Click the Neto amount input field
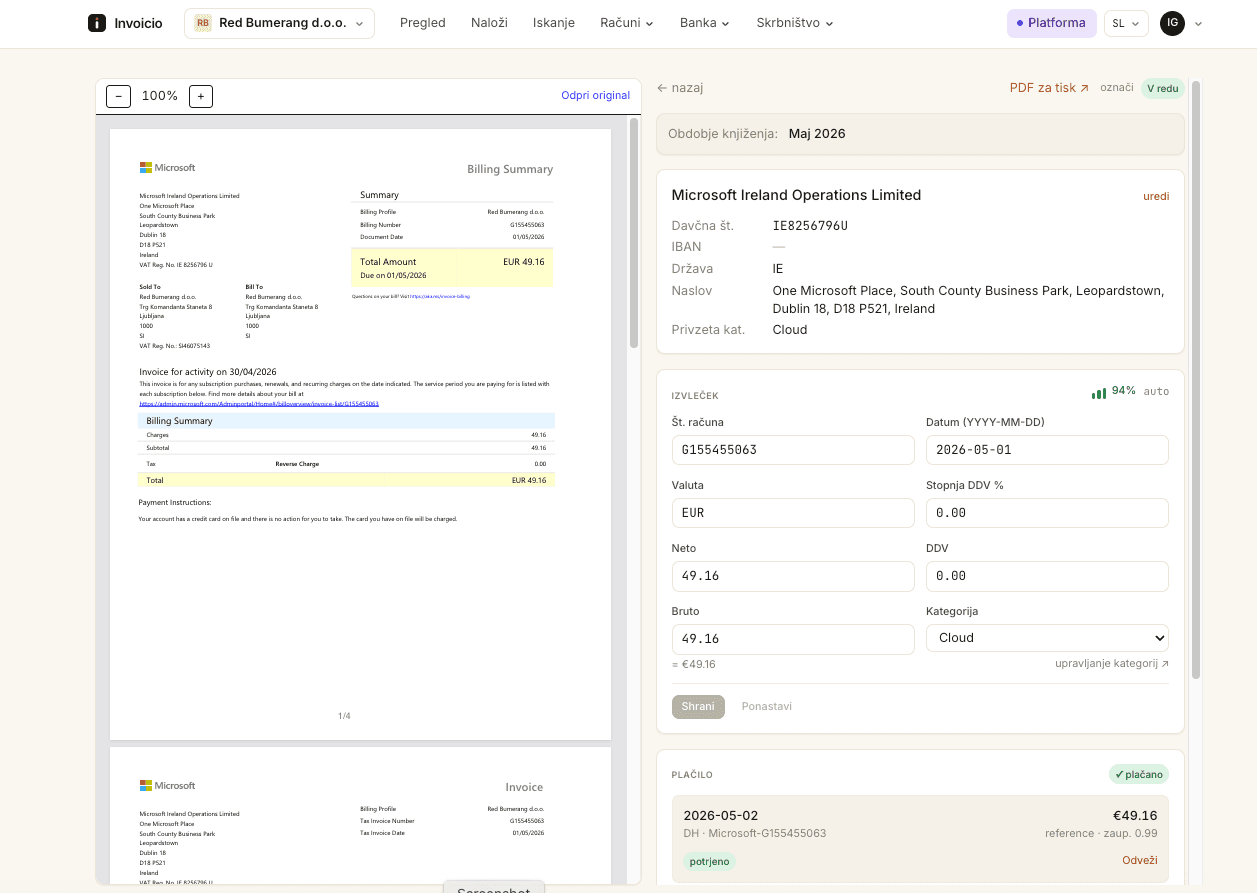1257x893 pixels. tap(793, 576)
